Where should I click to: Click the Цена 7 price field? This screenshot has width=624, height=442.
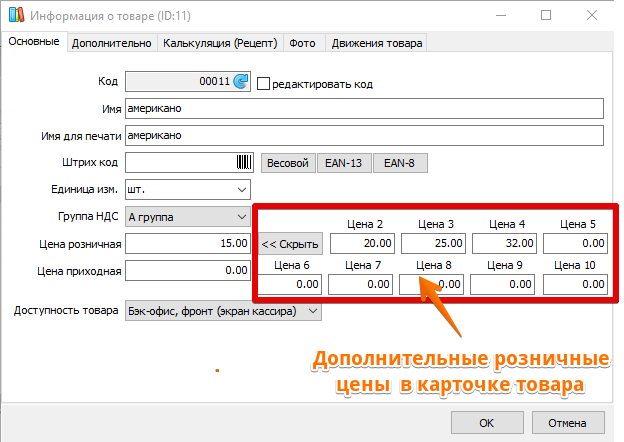coord(361,284)
